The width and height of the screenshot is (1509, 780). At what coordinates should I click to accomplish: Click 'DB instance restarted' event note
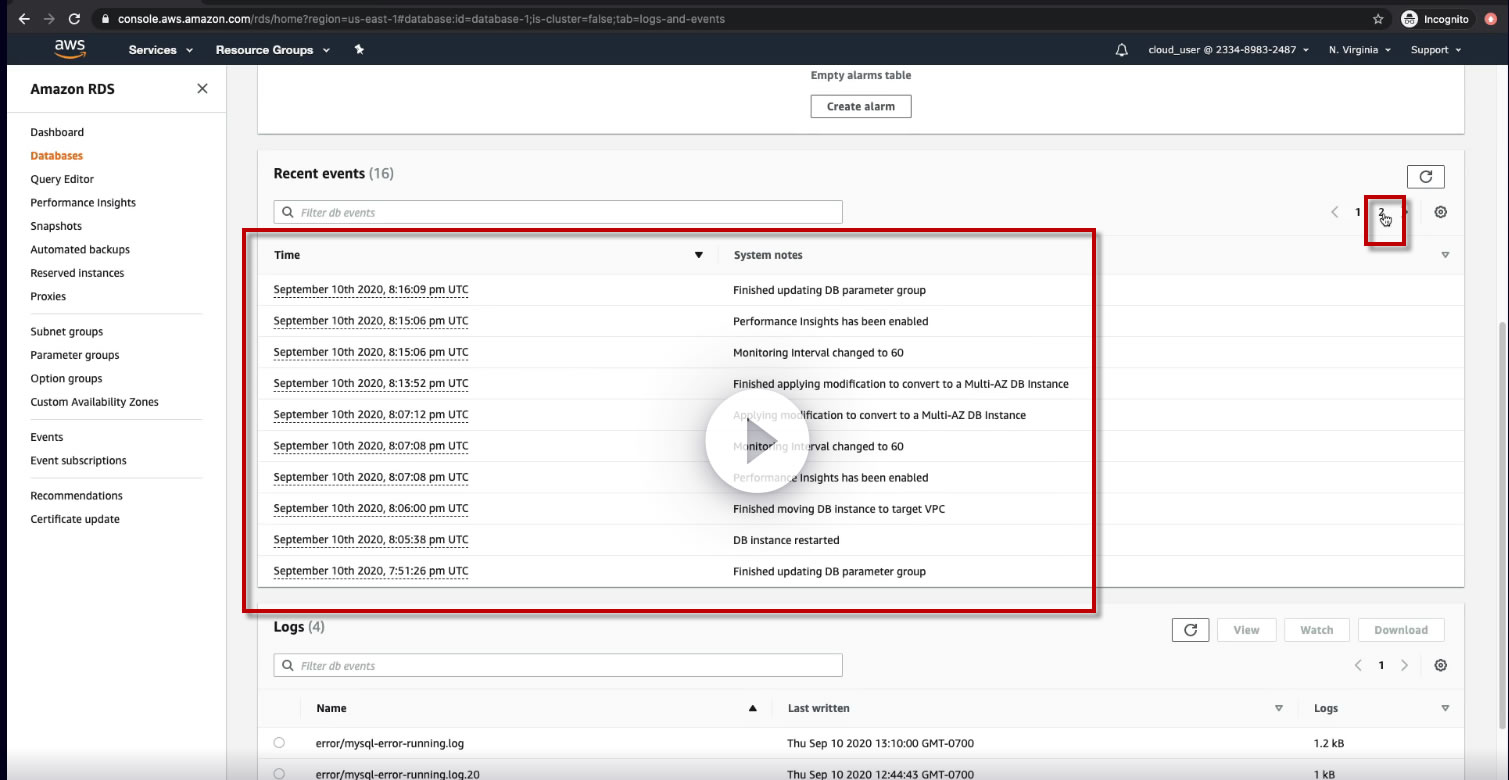click(786, 540)
